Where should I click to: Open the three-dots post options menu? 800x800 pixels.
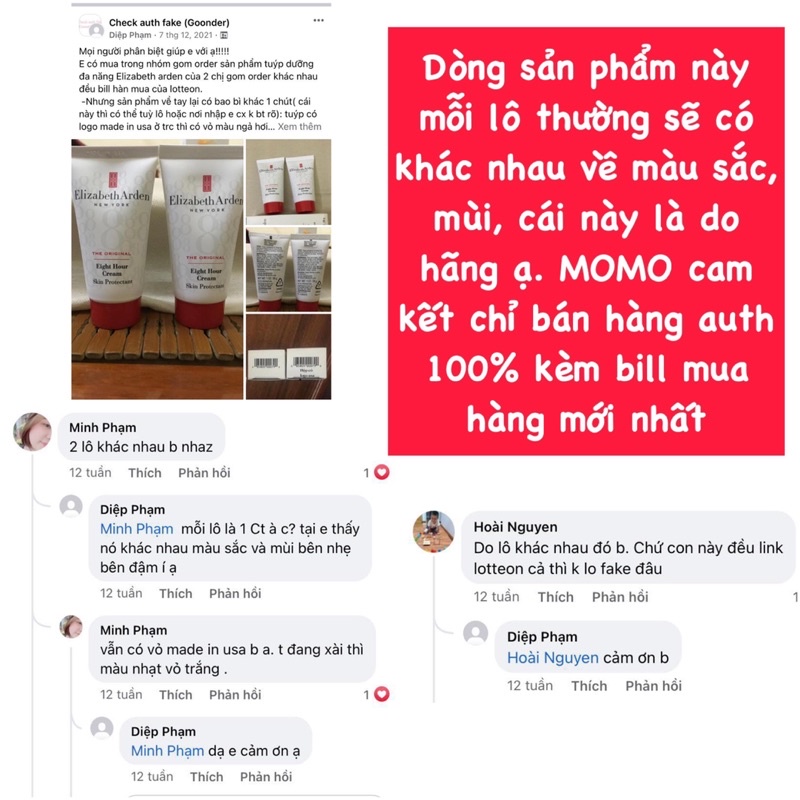[318, 20]
